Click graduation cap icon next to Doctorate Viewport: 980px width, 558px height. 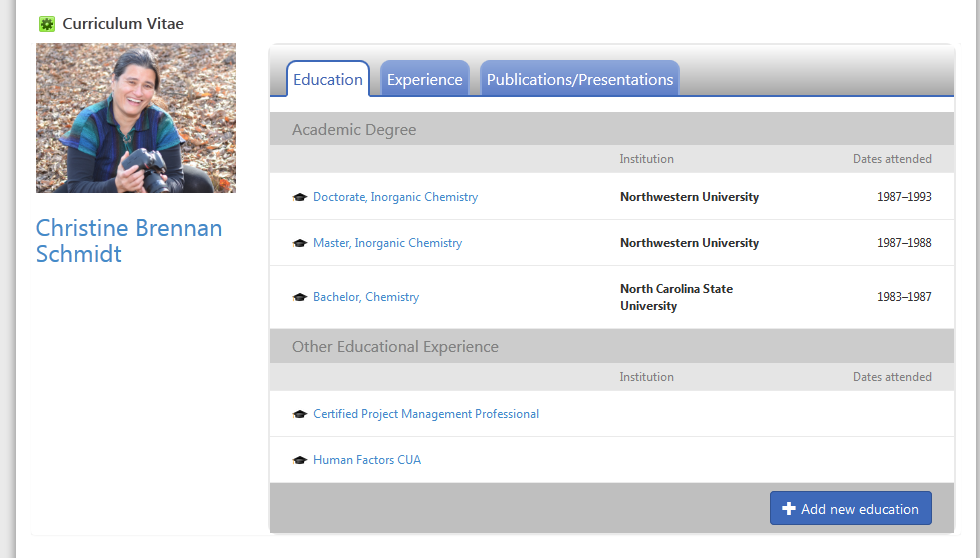click(x=300, y=198)
